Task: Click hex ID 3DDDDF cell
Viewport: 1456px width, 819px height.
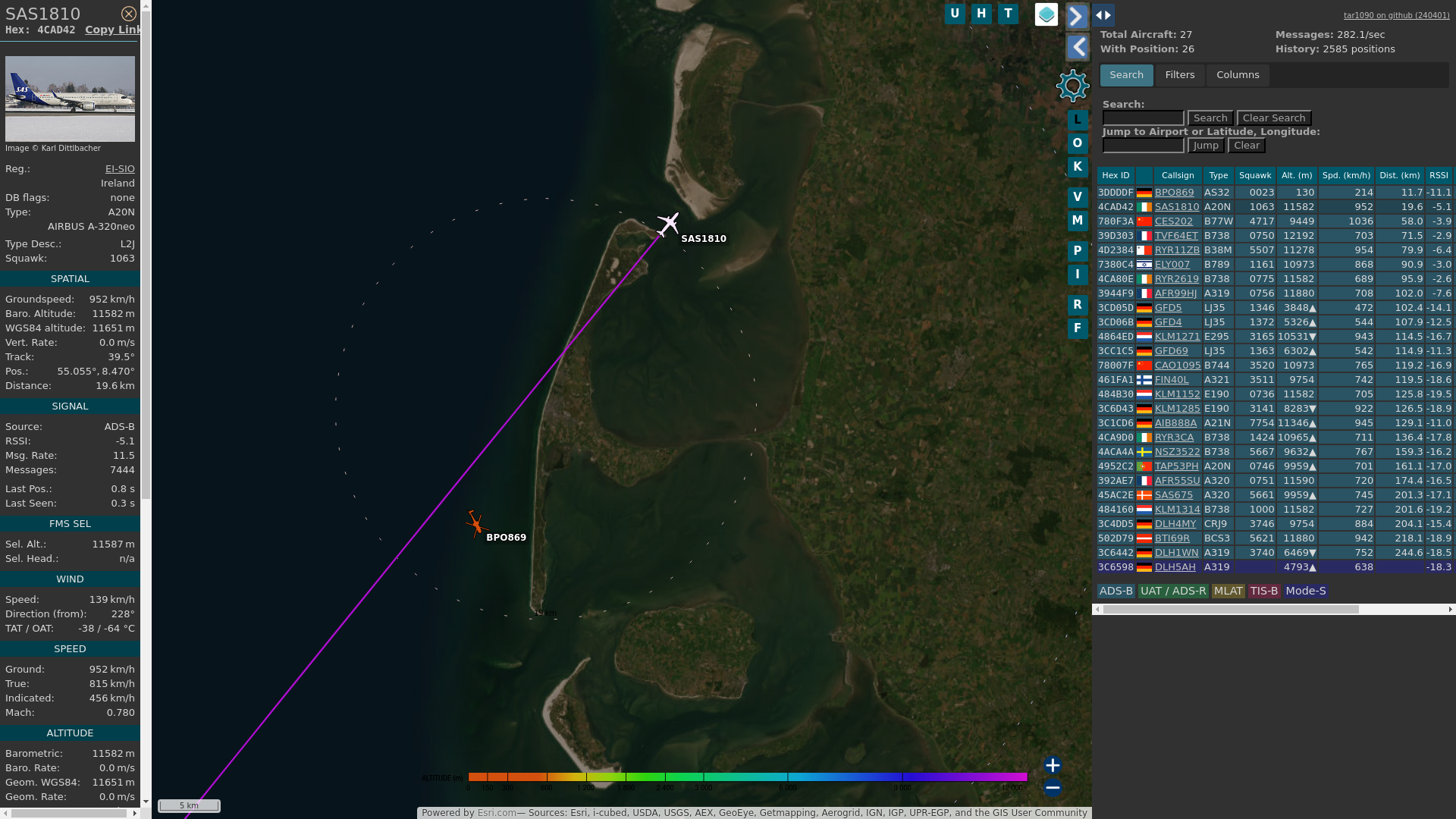Action: [1116, 193]
